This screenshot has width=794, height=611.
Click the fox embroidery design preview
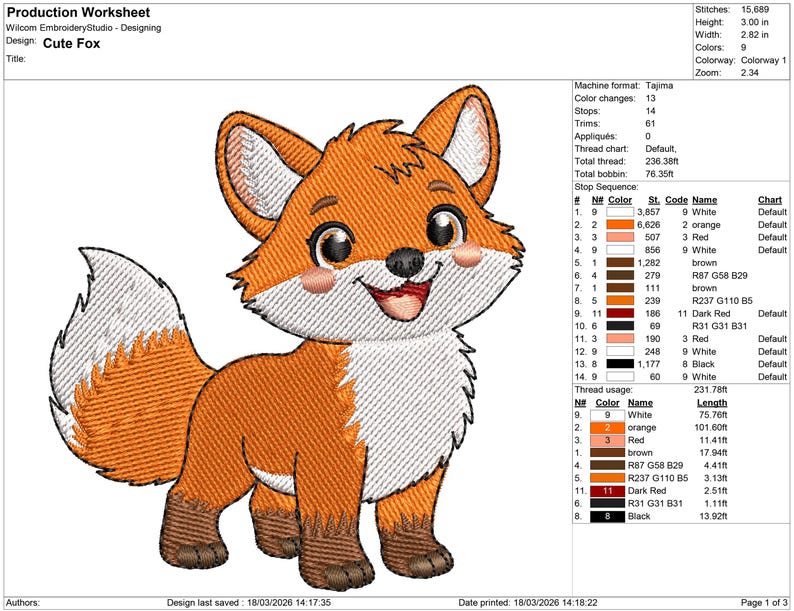pos(287,338)
